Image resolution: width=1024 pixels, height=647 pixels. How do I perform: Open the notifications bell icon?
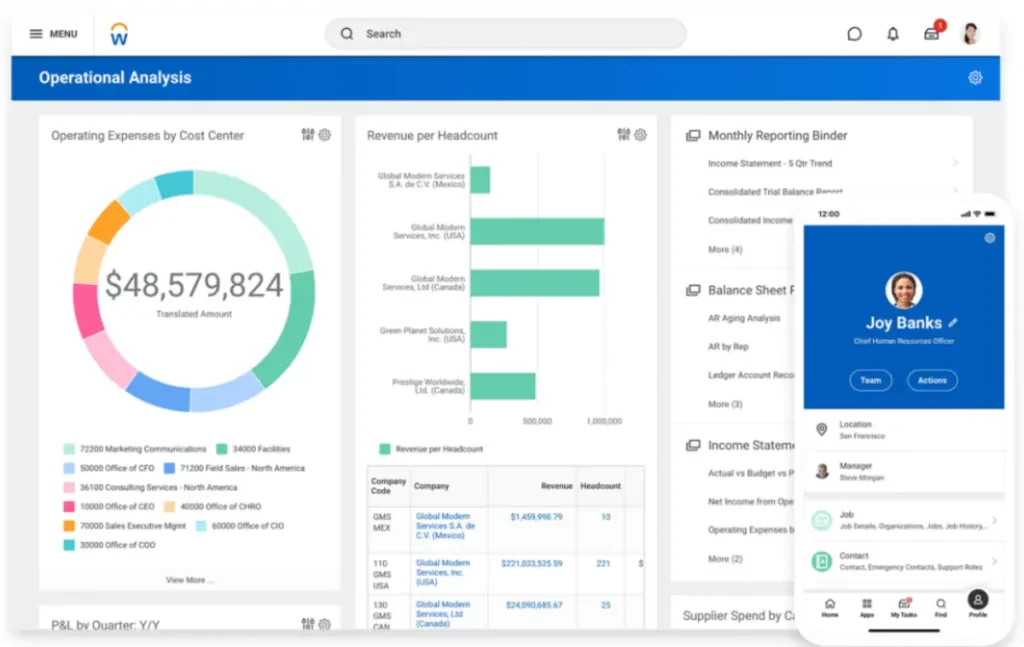click(893, 34)
